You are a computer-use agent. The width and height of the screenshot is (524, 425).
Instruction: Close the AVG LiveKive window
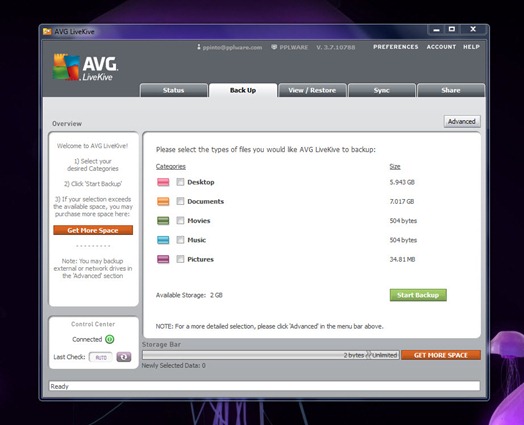click(x=473, y=29)
